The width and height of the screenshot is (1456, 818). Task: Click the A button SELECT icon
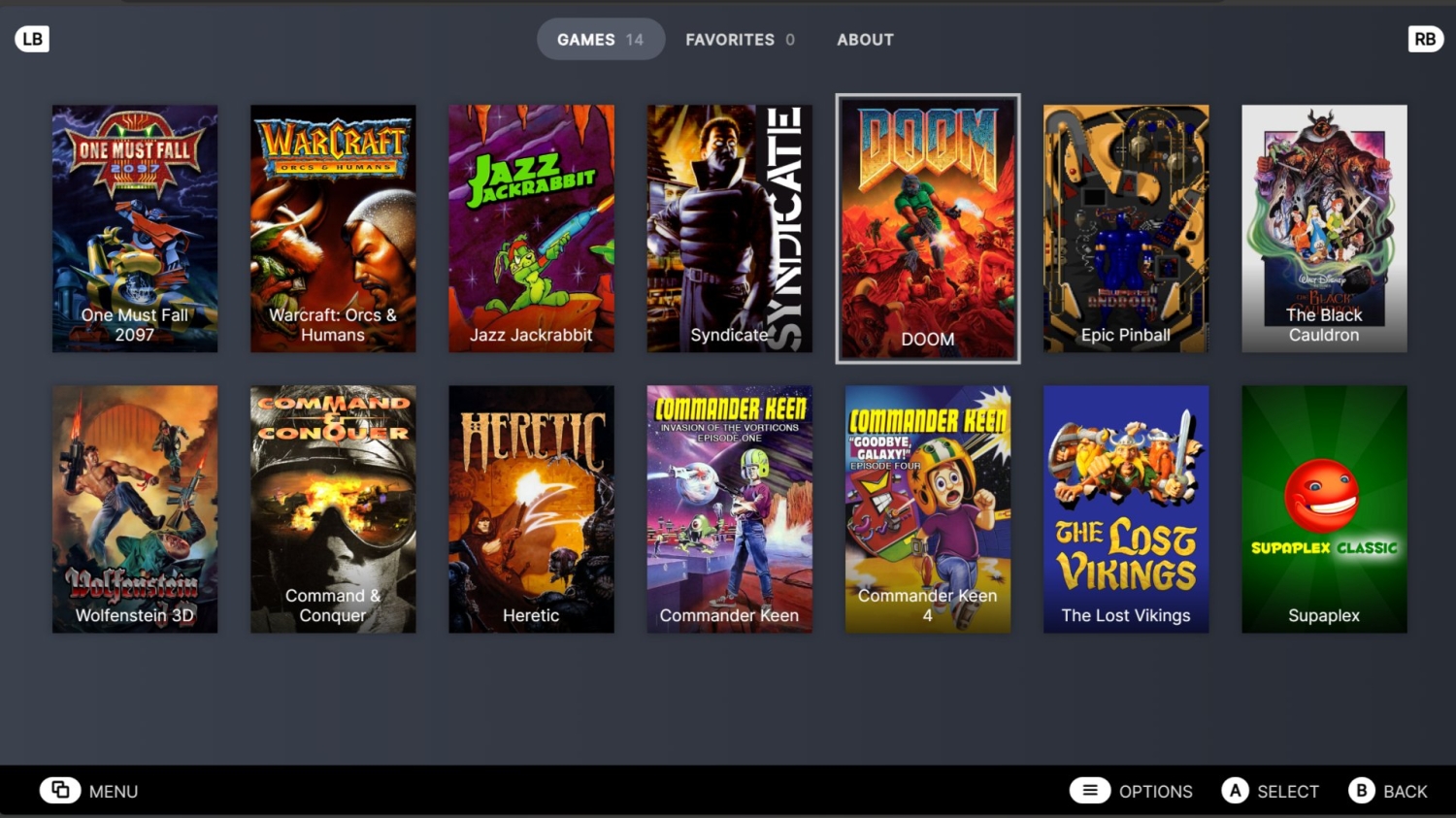point(1235,791)
